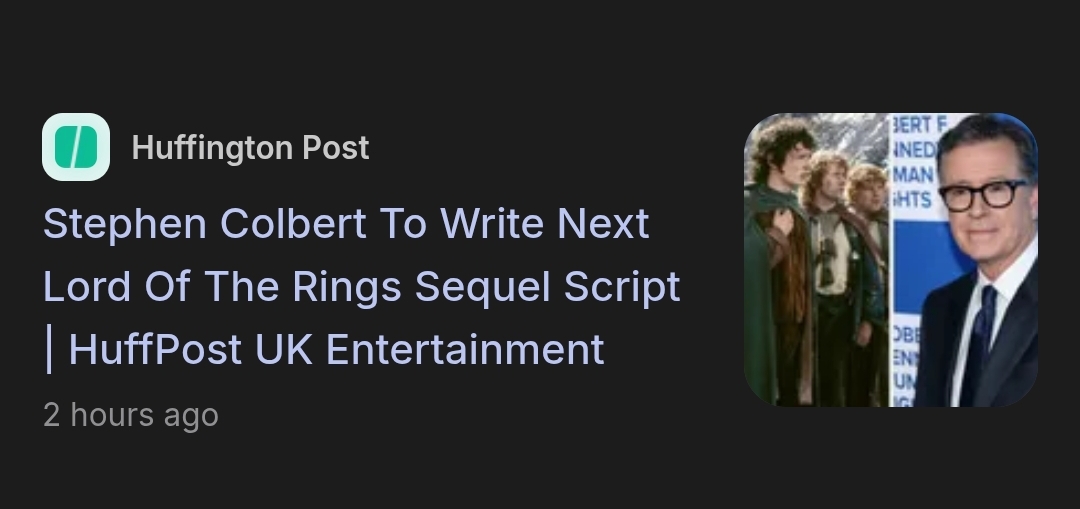Click the snowy mountain in the thumbnail background
This screenshot has width=1080, height=509.
(x=854, y=134)
